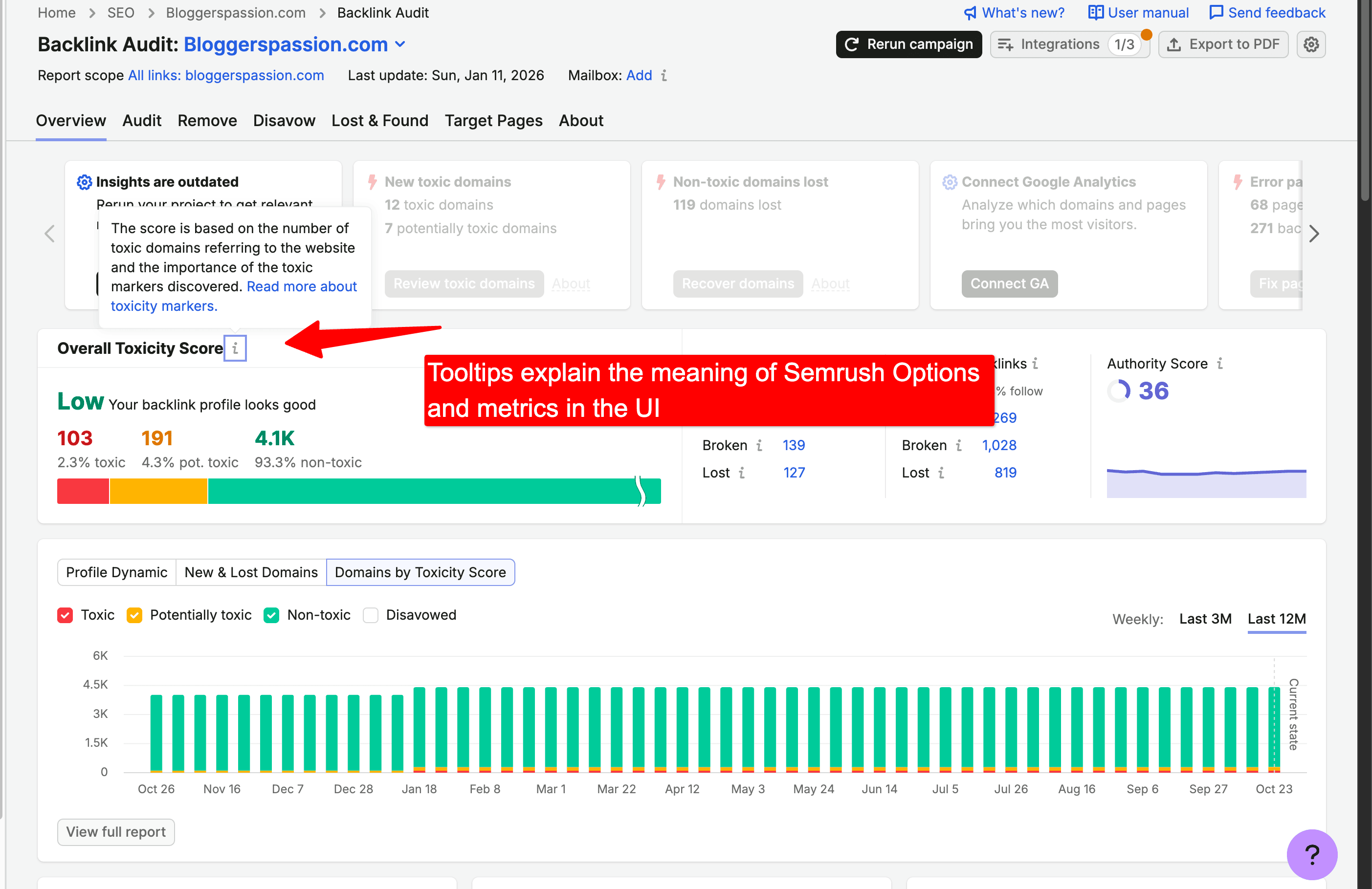Click Export to PDF button
Viewport: 1372px width, 889px height.
[1223, 44]
